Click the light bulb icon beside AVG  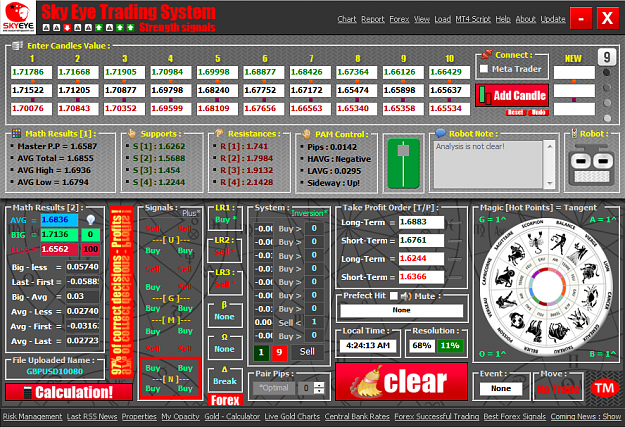(91, 220)
